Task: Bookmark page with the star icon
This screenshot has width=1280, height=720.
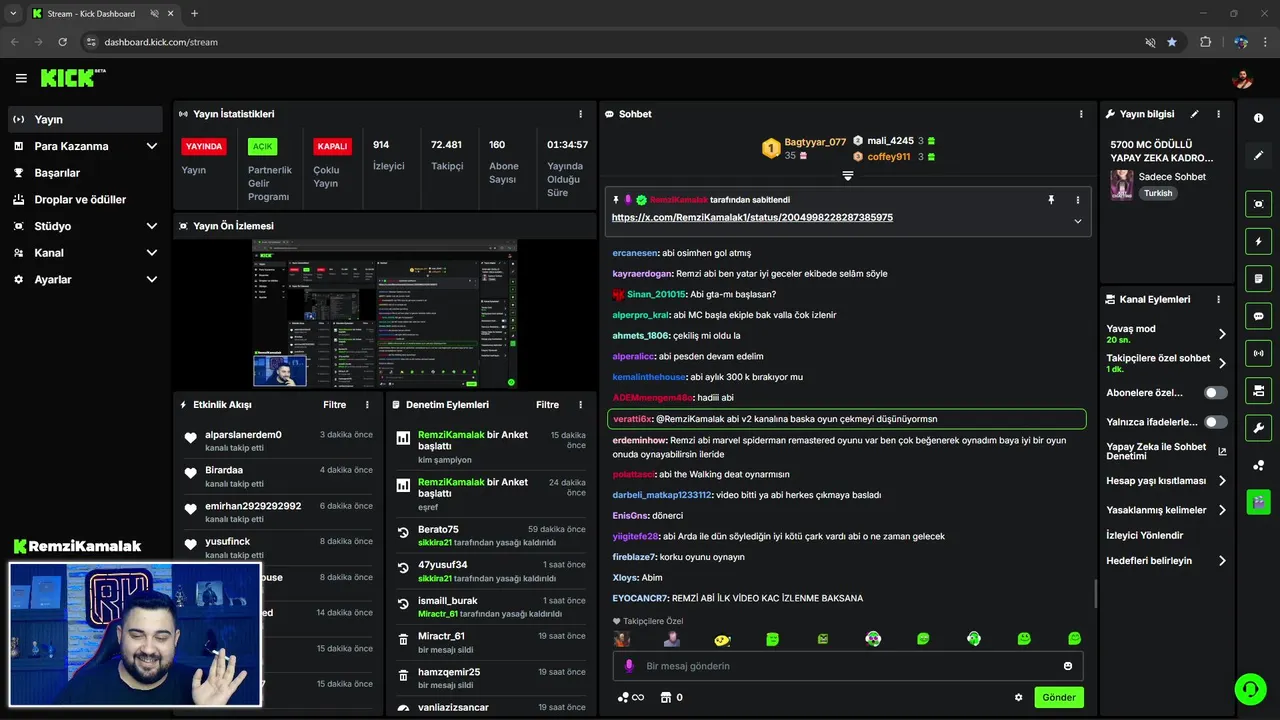Action: [1172, 42]
